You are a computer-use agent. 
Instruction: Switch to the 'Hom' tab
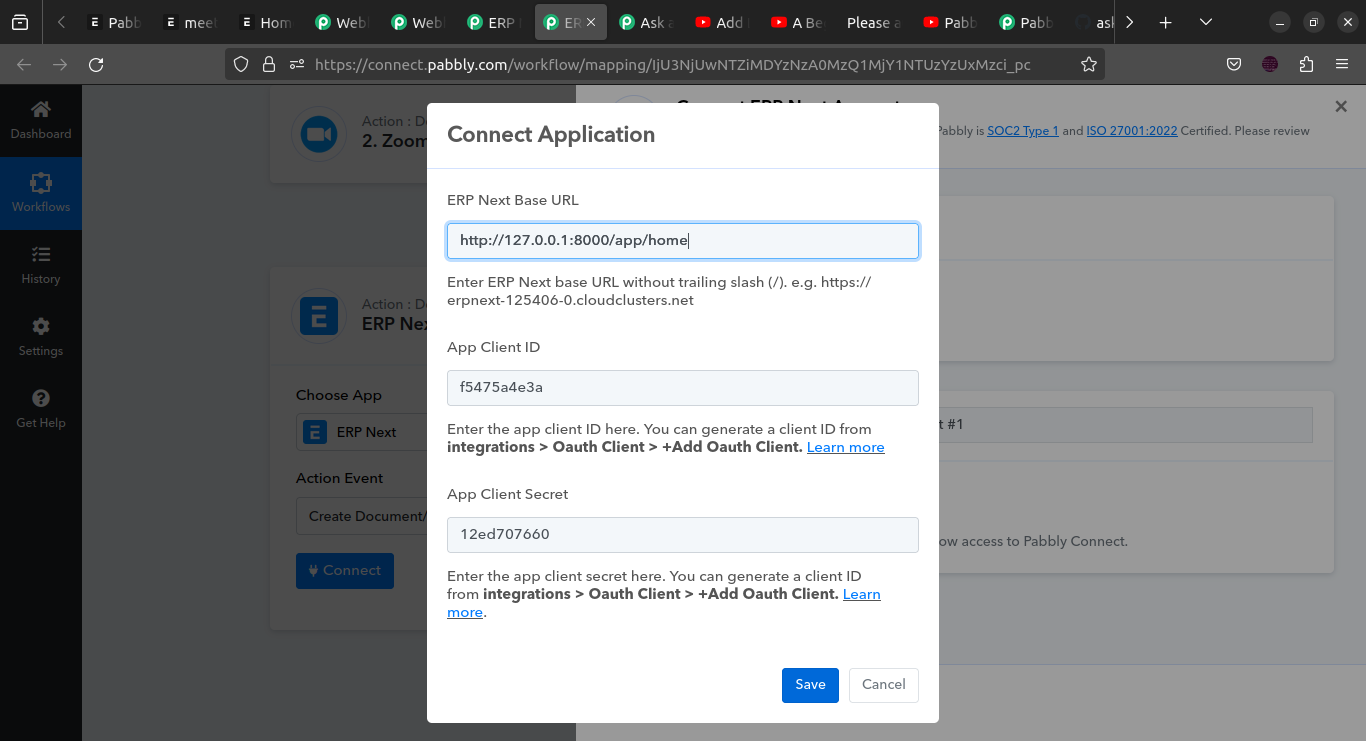(x=266, y=22)
